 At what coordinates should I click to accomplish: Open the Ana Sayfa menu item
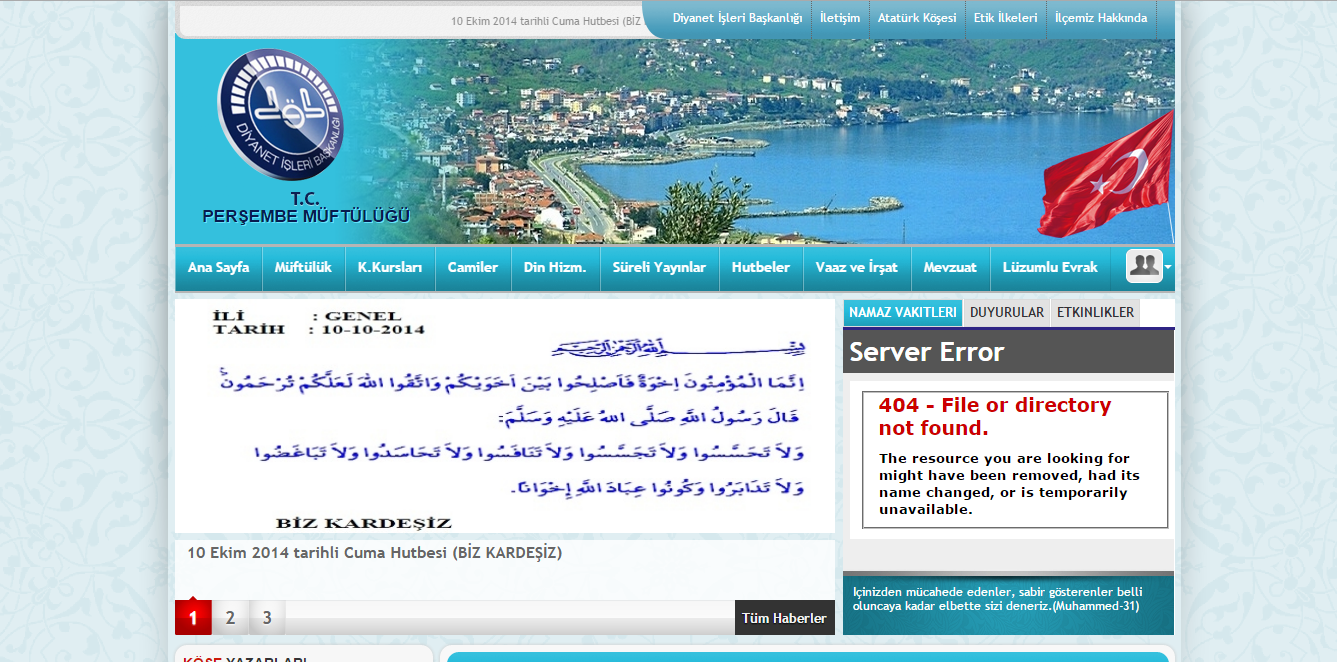click(218, 268)
